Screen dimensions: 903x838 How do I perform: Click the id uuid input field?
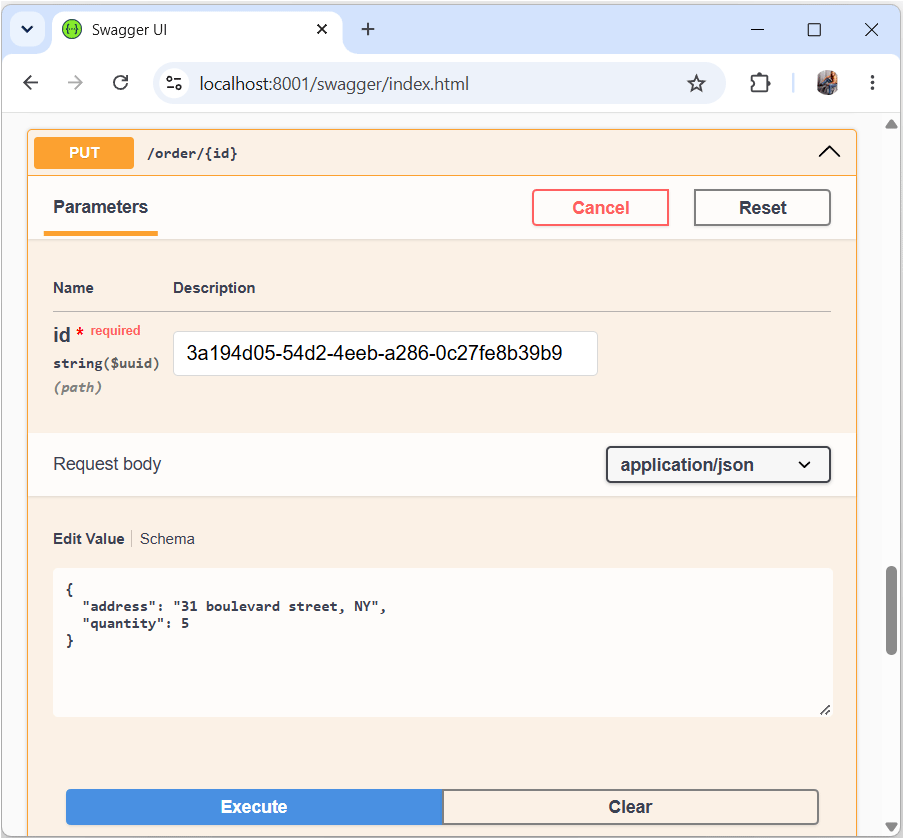click(x=385, y=353)
